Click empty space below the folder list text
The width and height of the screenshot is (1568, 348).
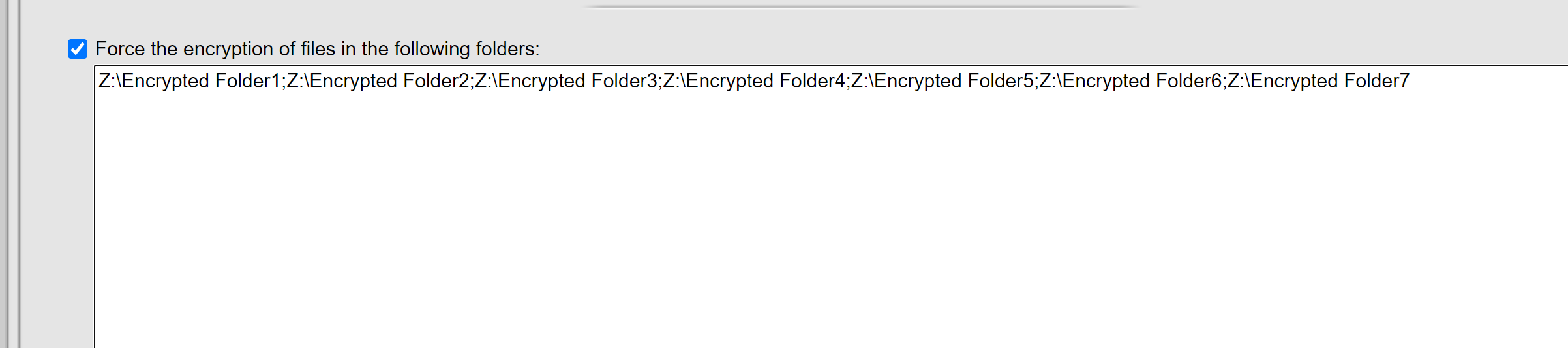click(783, 229)
